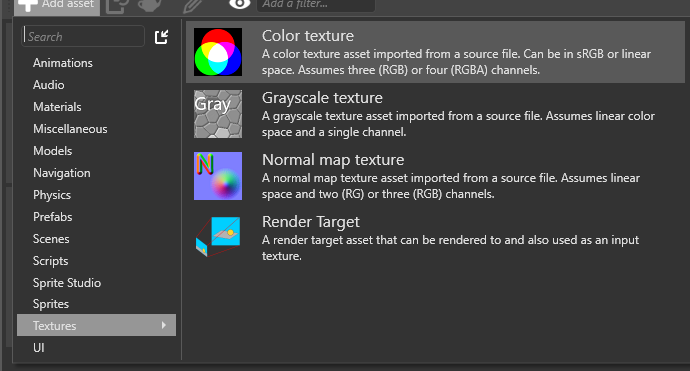Choose the Grayscale texture asset title
This screenshot has height=371, width=690.
[x=322, y=98]
